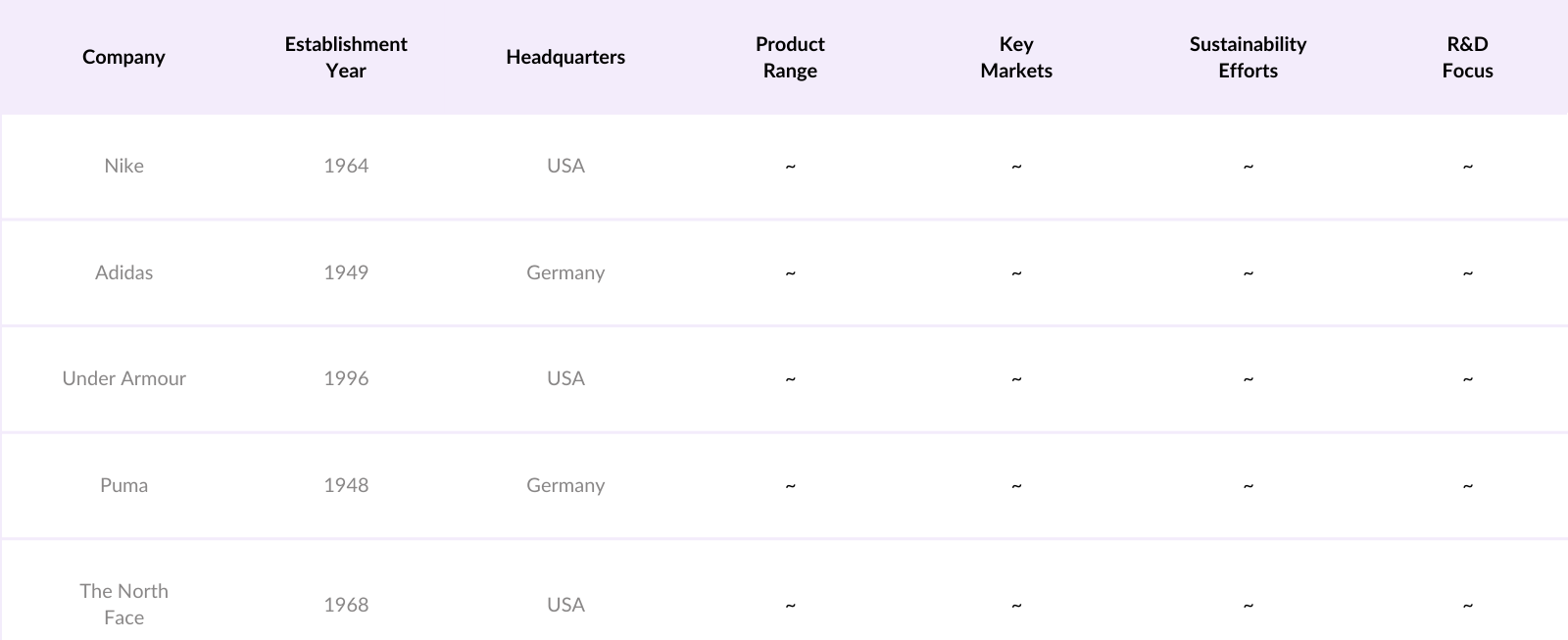Click Nike's empty Product Range cell

click(x=790, y=167)
